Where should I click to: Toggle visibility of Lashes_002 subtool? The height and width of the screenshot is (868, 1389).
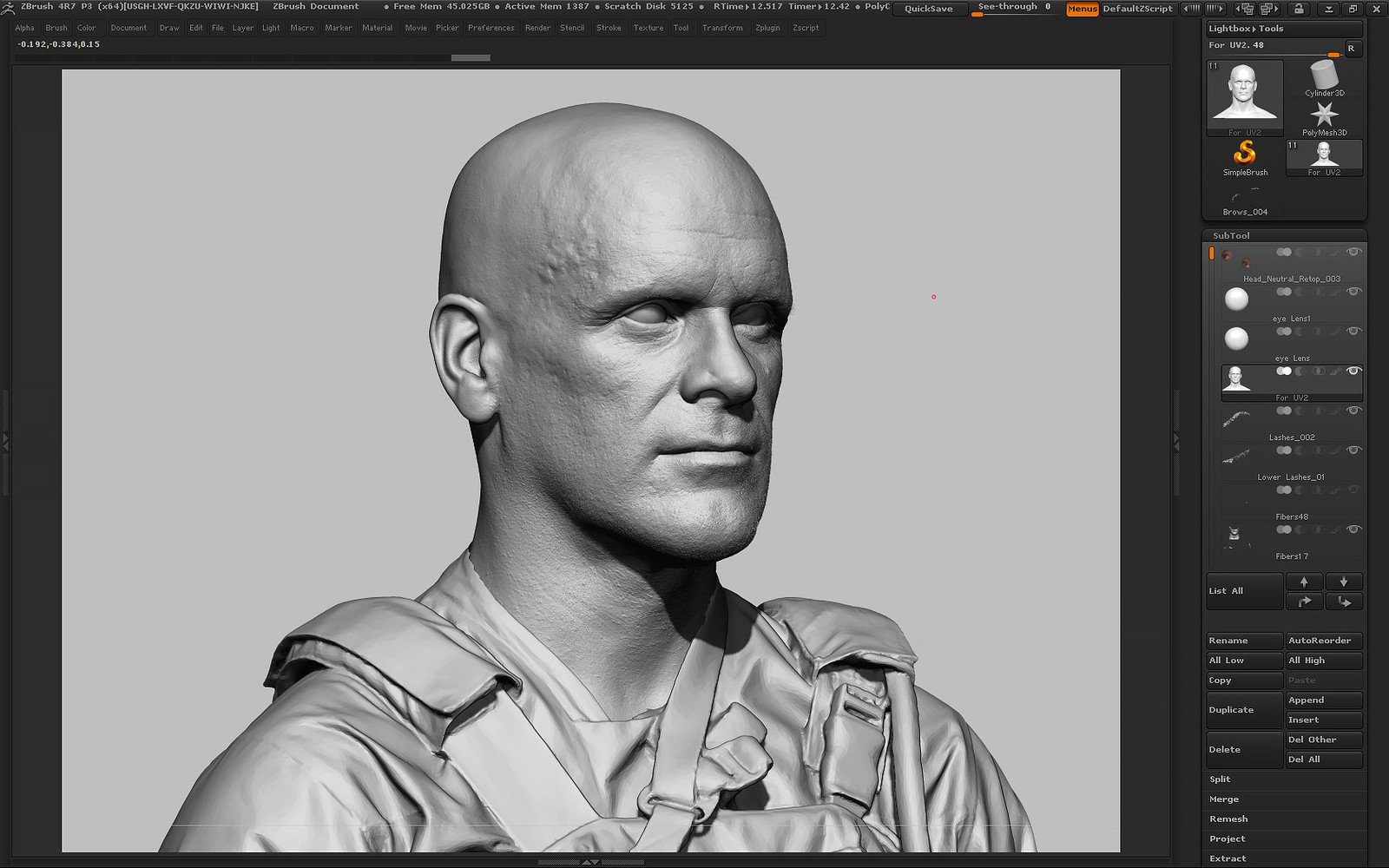pos(1353,411)
